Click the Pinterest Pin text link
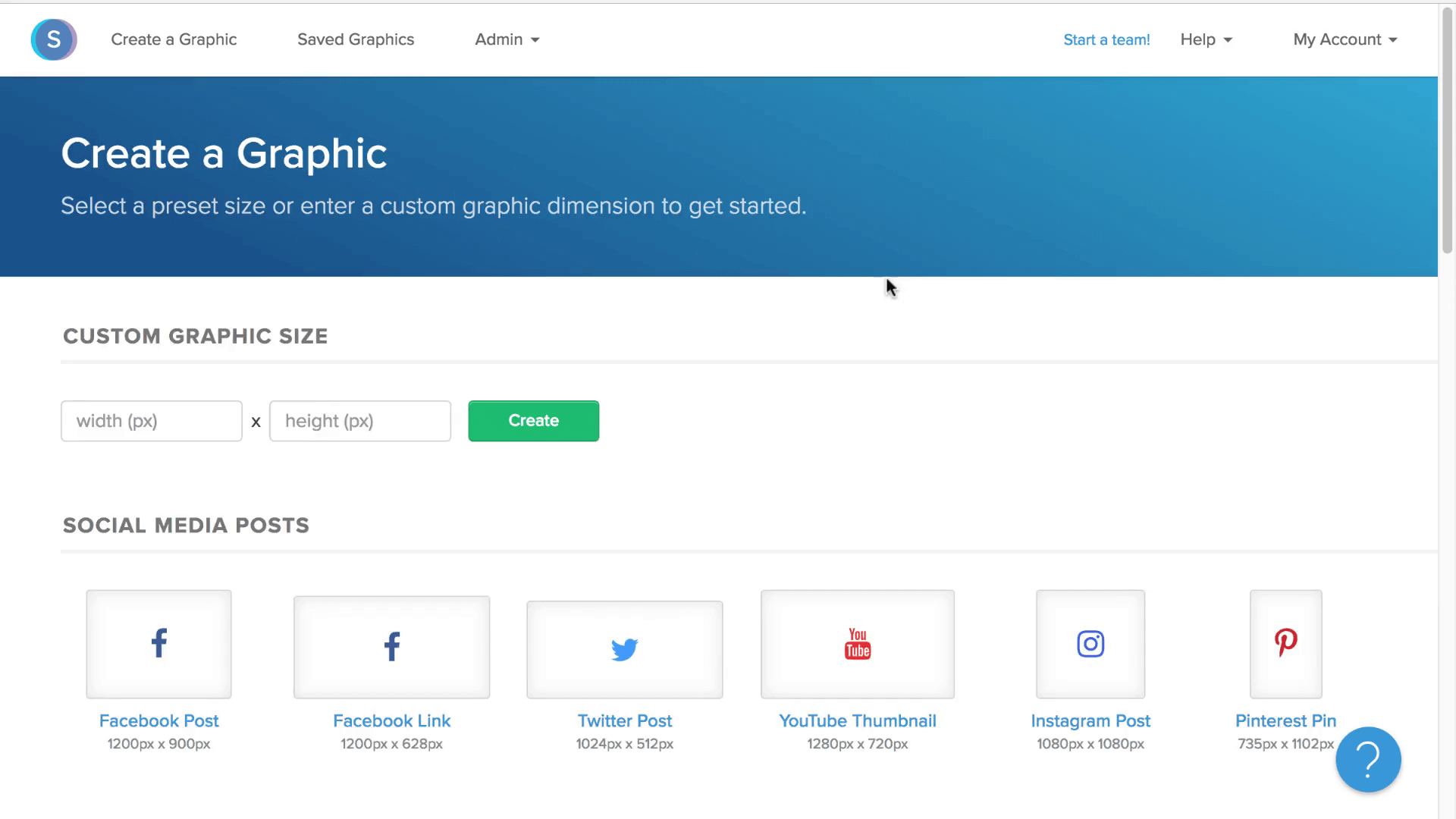 [1285, 720]
